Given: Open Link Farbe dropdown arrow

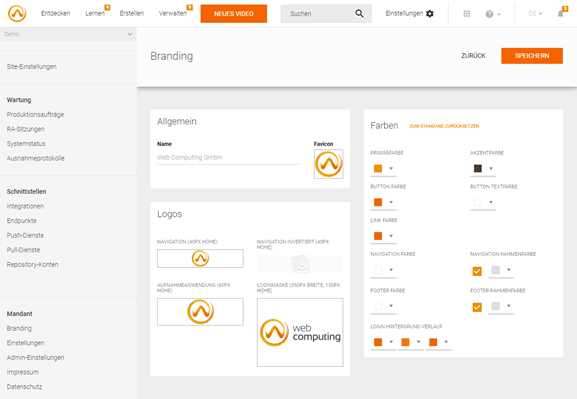Looking at the screenshot, I should pyautogui.click(x=391, y=236).
